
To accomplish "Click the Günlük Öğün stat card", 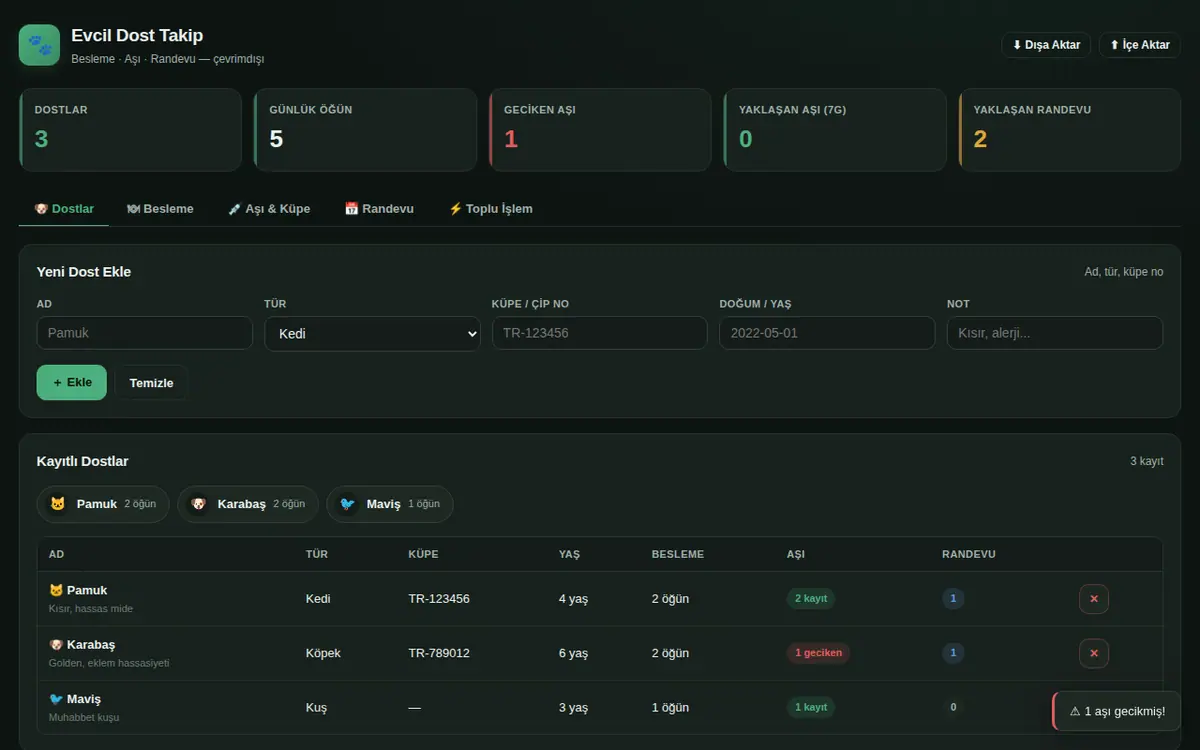I will pyautogui.click(x=365, y=130).
